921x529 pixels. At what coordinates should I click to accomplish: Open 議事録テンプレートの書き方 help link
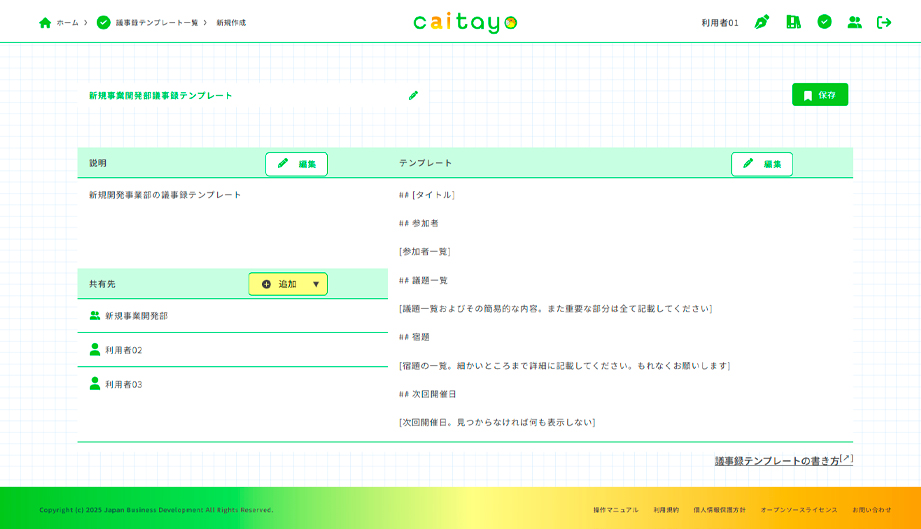click(784, 460)
